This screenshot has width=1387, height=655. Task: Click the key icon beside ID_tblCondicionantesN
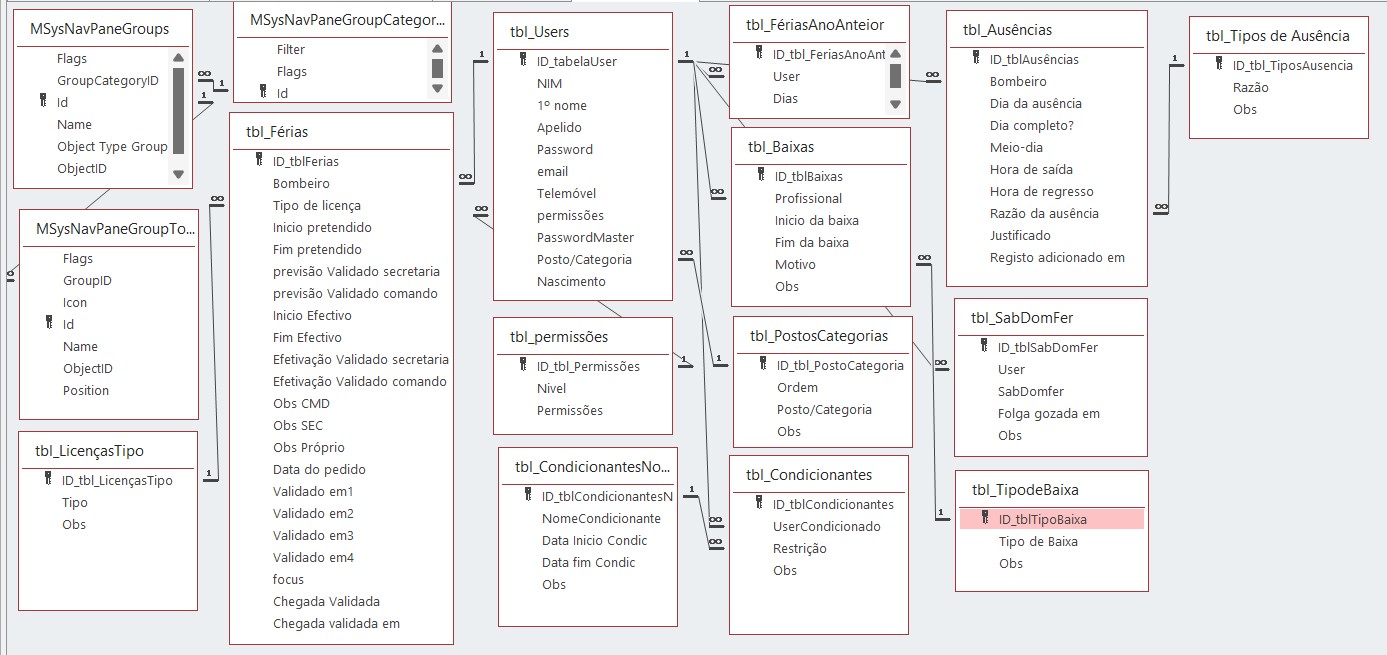point(528,495)
